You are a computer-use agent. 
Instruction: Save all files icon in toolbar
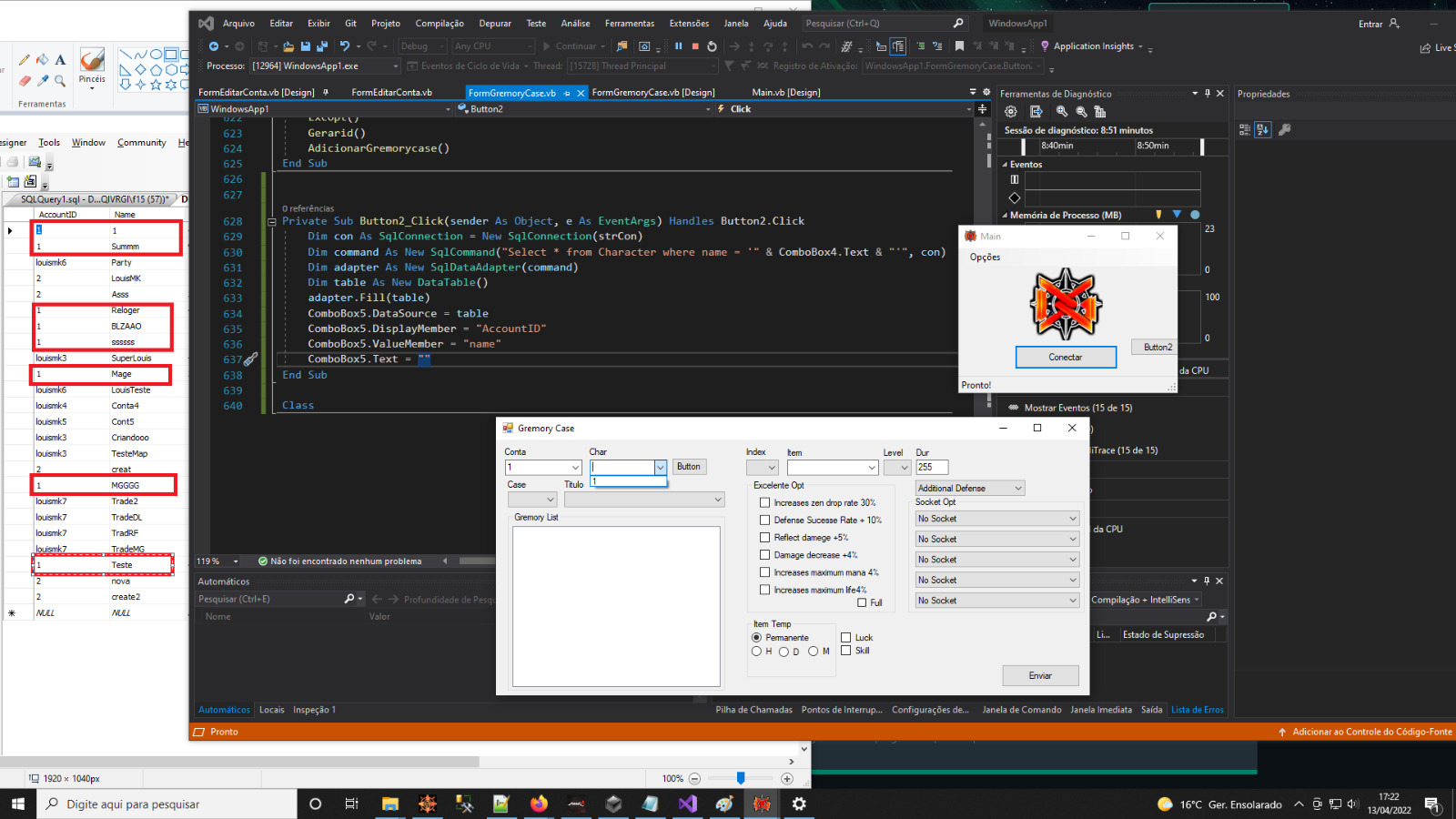[x=321, y=46]
